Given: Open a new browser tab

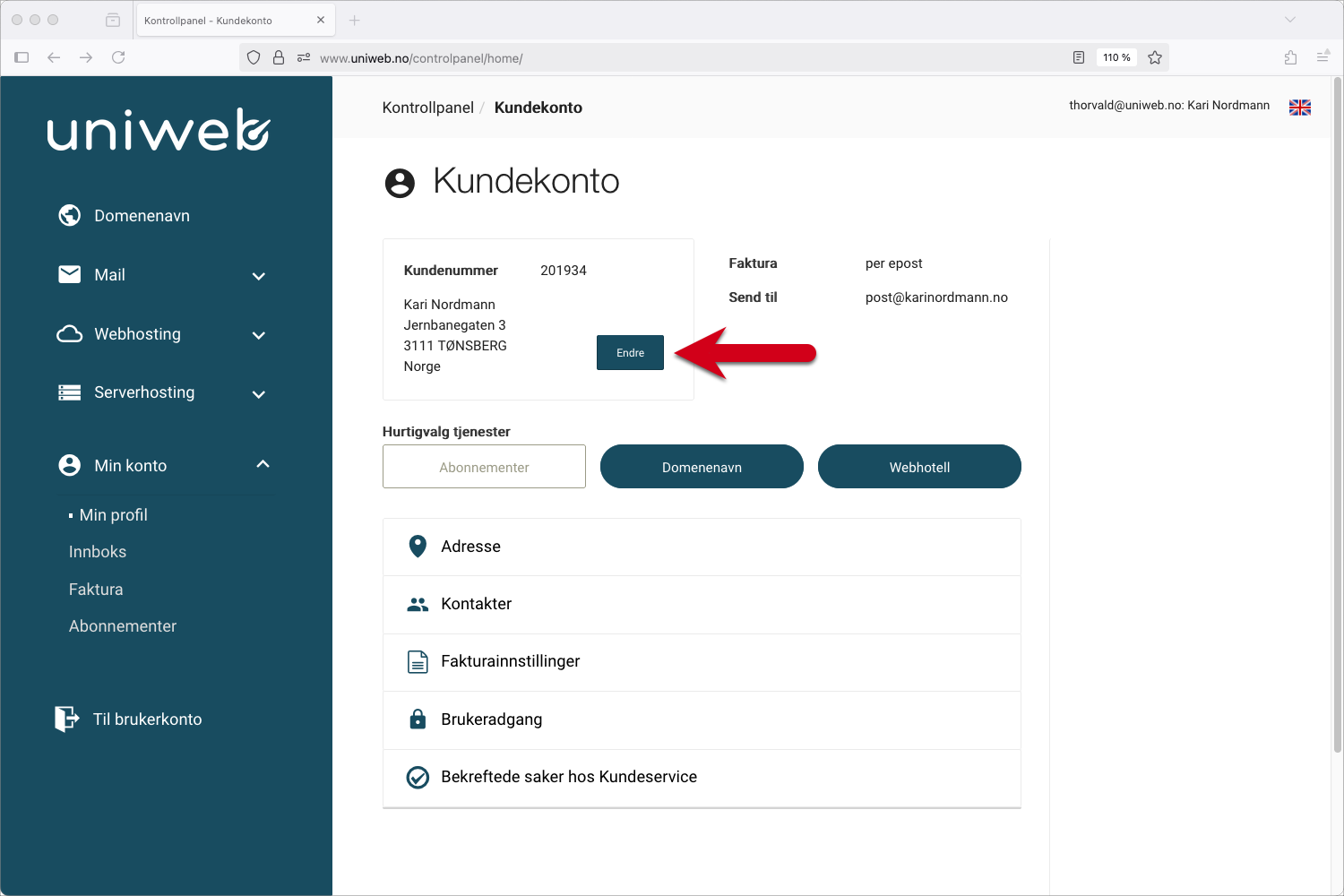Looking at the screenshot, I should pyautogui.click(x=355, y=20).
